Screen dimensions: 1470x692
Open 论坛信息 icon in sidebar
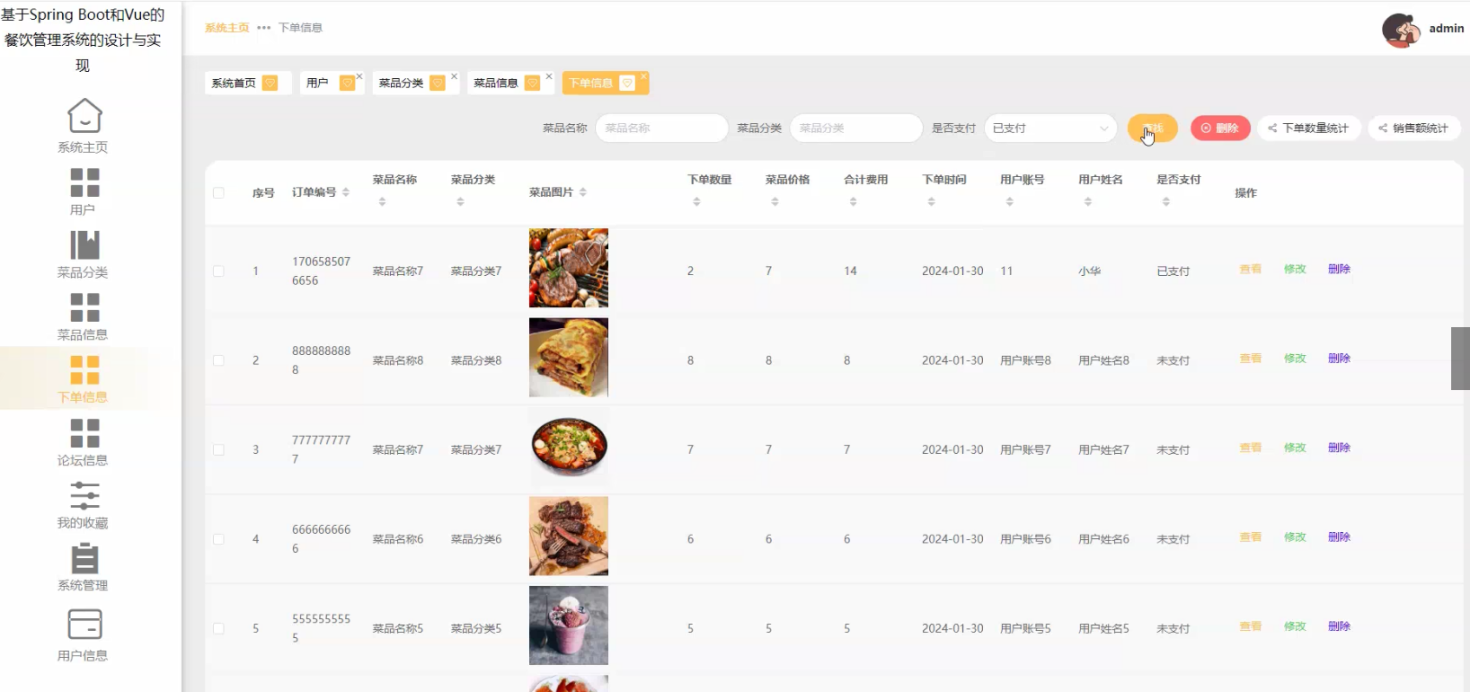coord(85,433)
